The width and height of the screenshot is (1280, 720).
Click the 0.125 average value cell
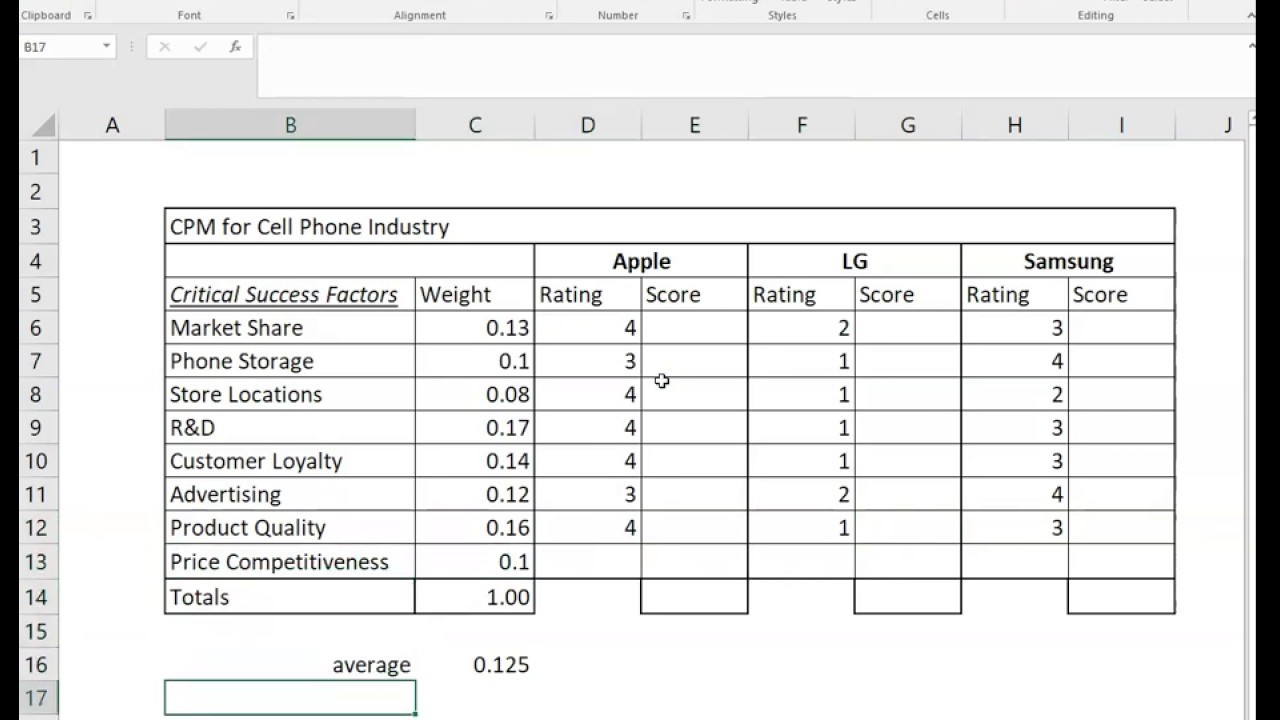tap(475, 665)
